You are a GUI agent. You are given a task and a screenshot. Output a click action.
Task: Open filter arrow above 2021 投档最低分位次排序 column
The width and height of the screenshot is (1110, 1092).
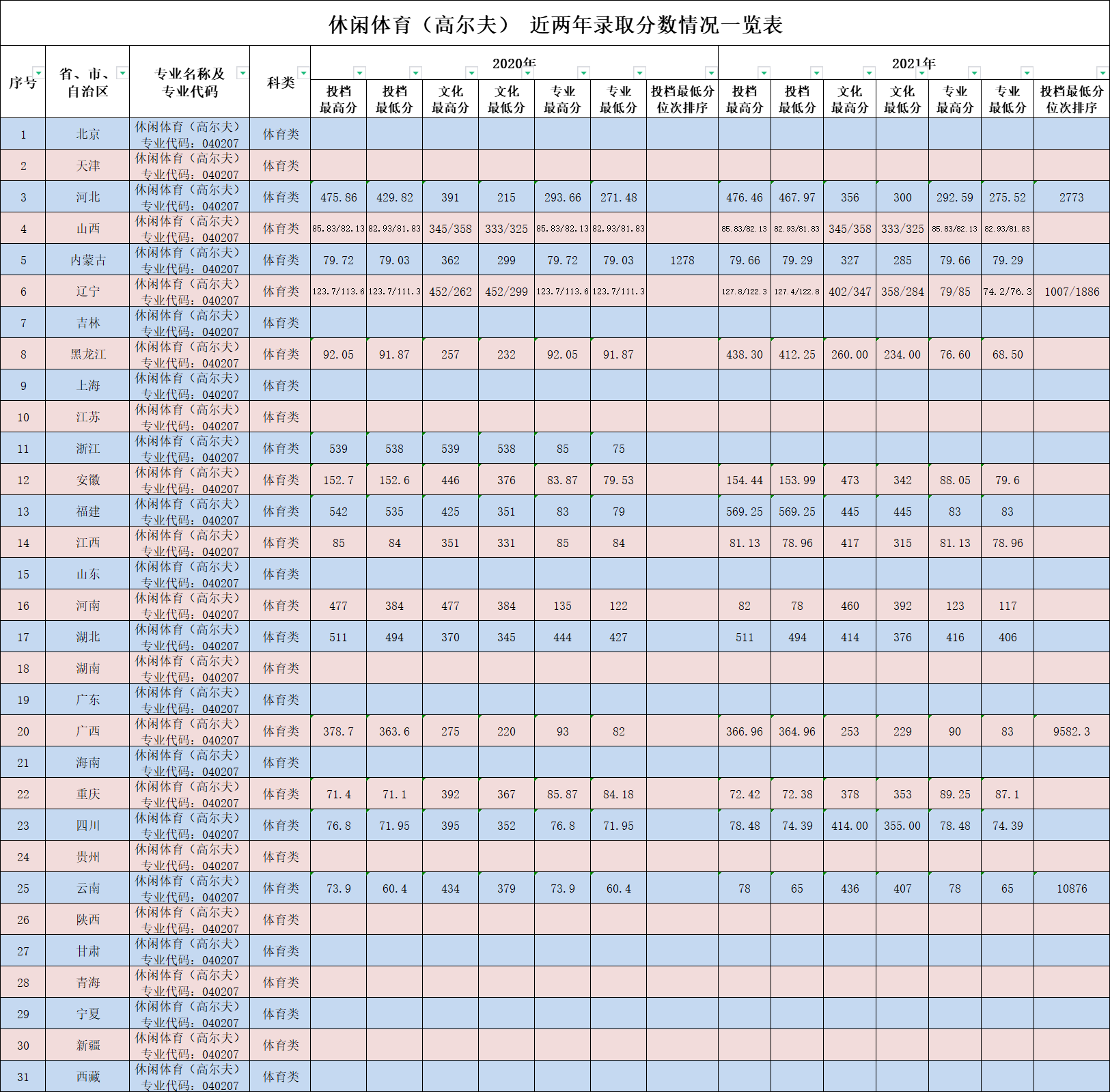[x=1102, y=72]
